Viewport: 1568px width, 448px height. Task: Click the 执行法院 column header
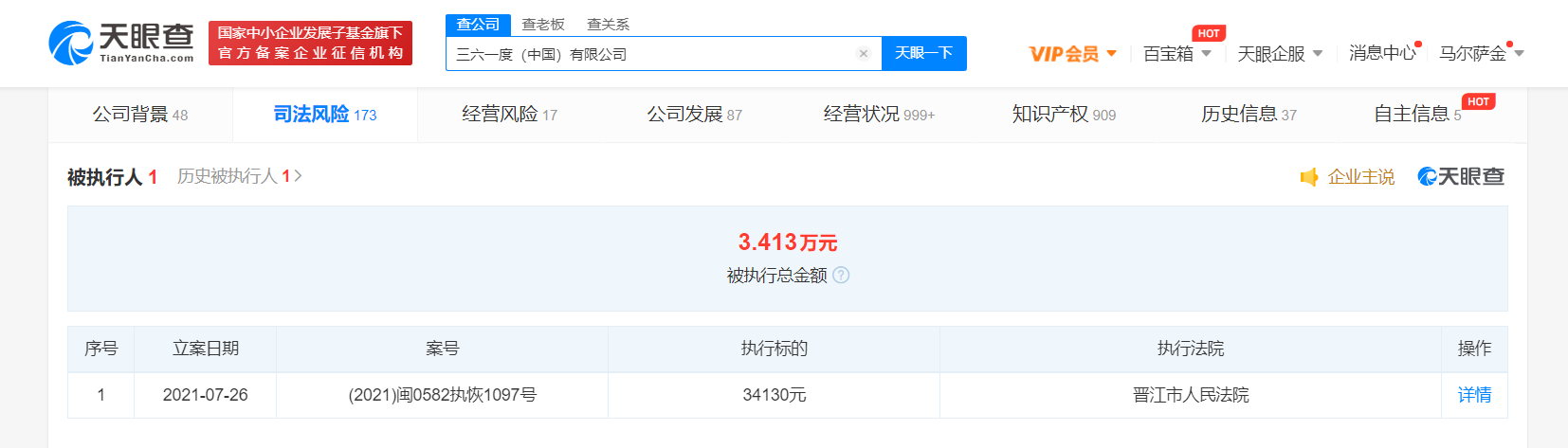click(1192, 349)
